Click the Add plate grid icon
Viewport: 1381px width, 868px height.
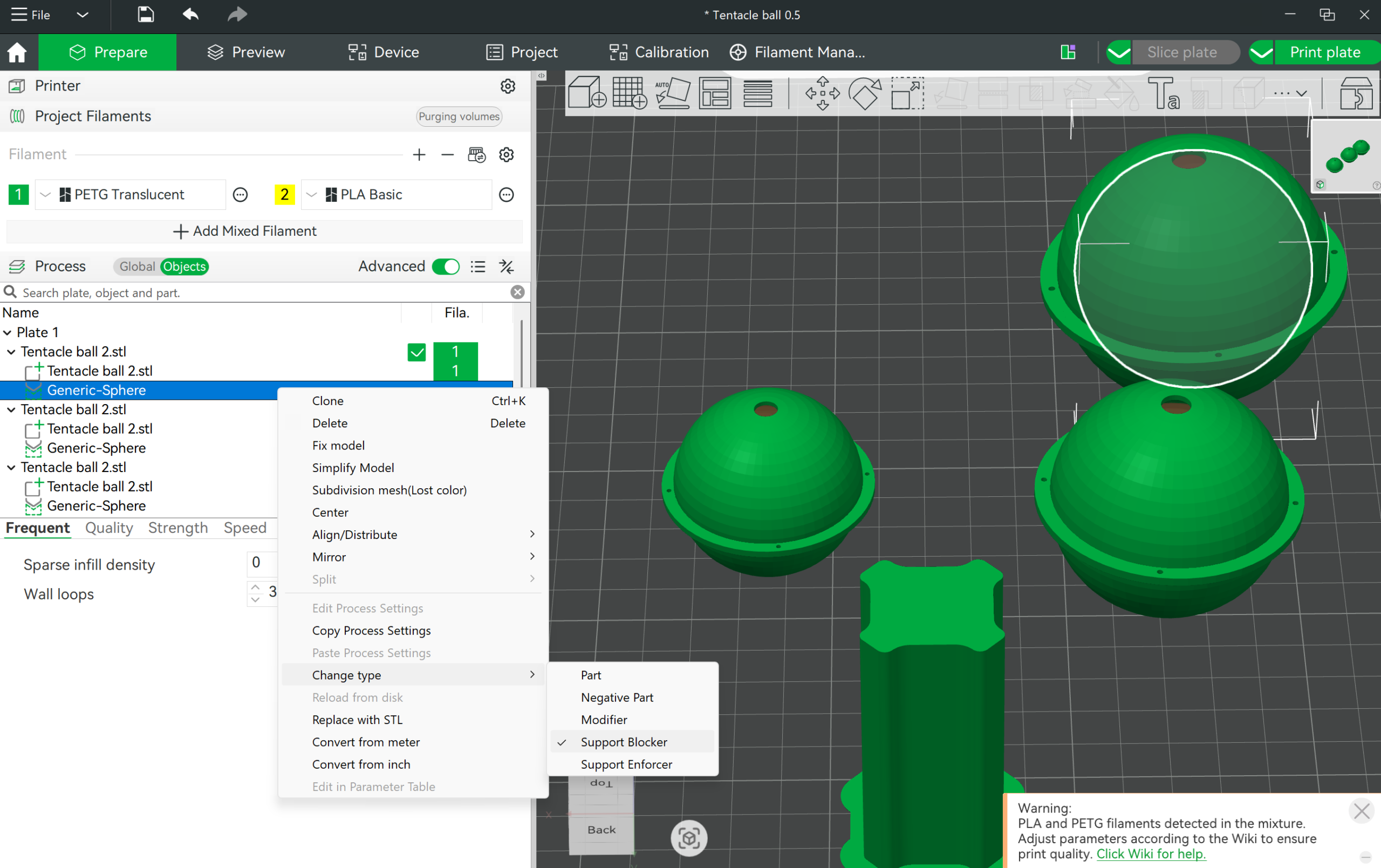click(x=629, y=92)
